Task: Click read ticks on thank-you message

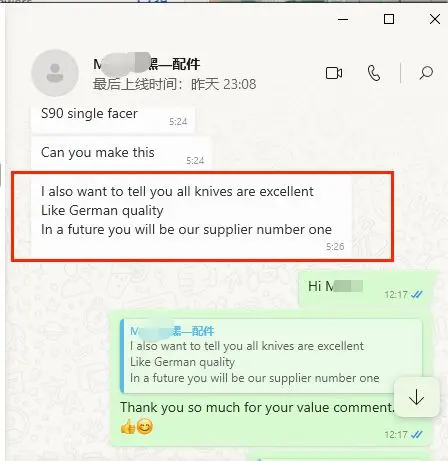Action: pos(417,435)
